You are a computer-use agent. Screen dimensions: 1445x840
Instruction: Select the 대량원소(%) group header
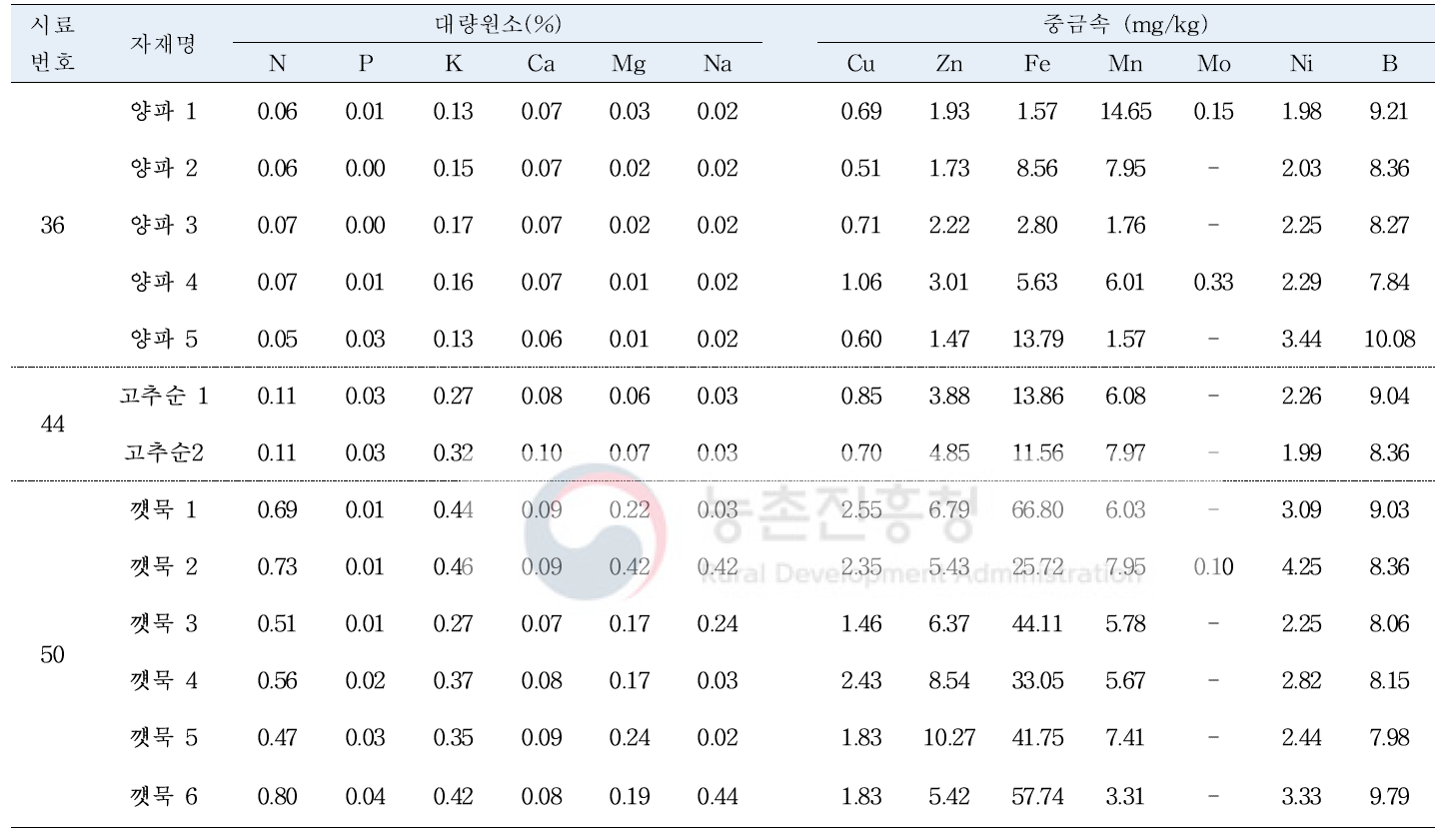pyautogui.click(x=497, y=25)
